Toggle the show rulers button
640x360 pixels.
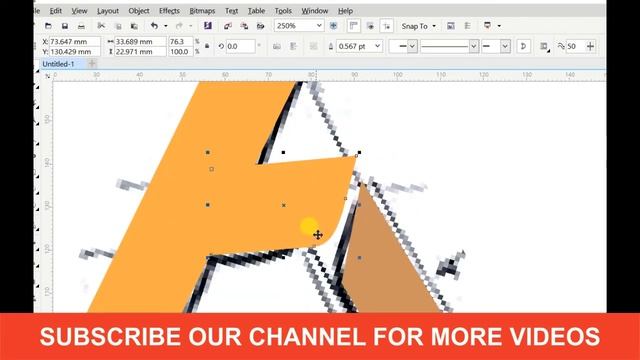point(353,26)
